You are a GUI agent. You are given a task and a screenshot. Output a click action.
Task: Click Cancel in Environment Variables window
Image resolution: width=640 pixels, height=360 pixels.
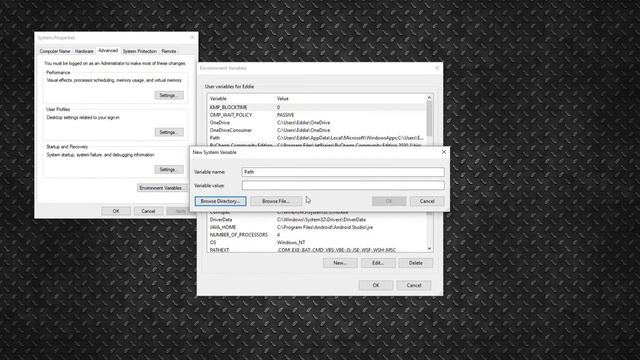tap(414, 285)
